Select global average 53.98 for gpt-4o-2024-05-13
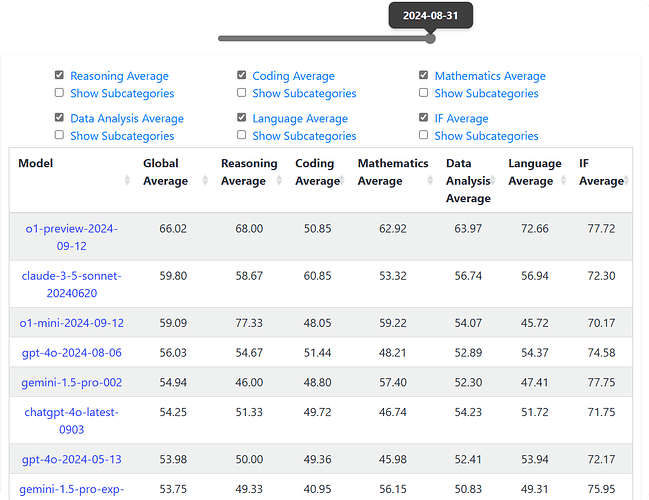 [173, 459]
